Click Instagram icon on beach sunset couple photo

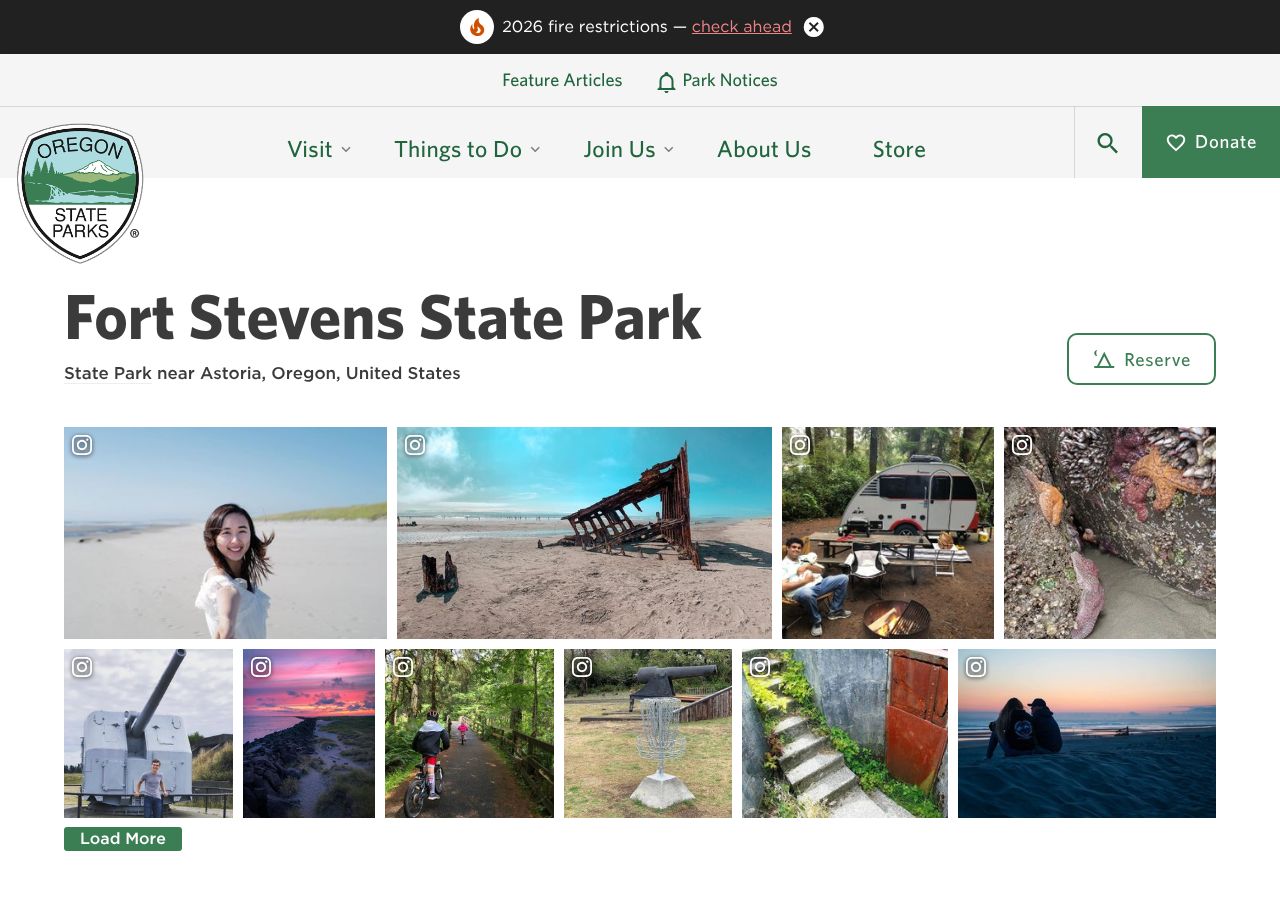tap(976, 667)
